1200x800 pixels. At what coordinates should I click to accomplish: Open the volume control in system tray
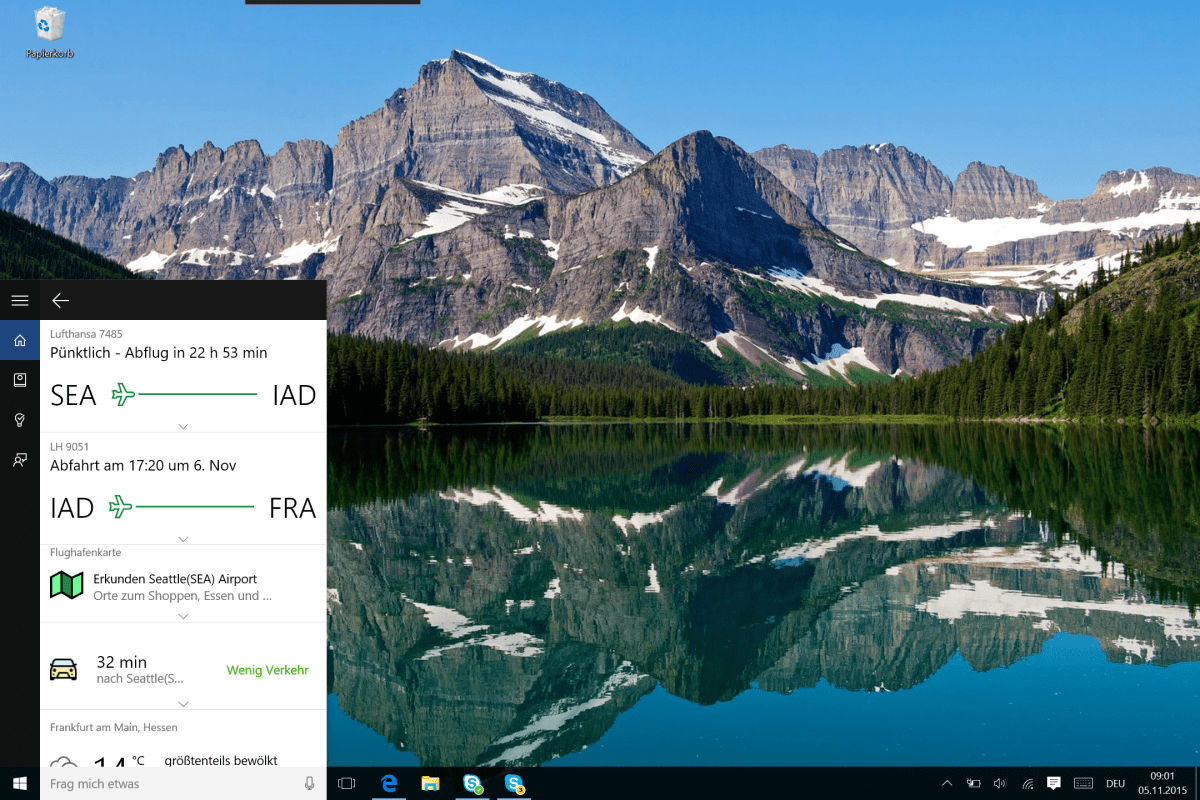(x=1000, y=783)
